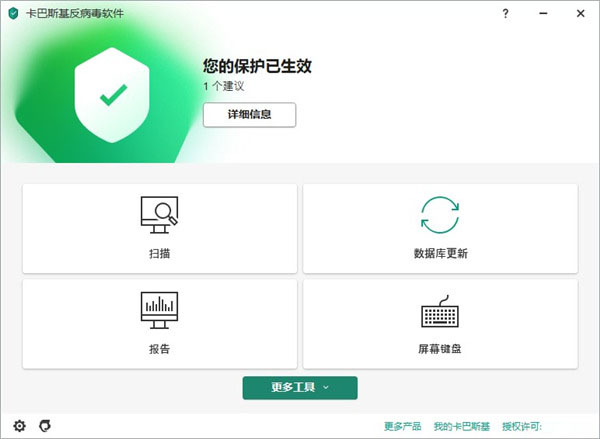The height and width of the screenshot is (439, 600).
Task: Click the 扫描 label text
Action: (160, 253)
